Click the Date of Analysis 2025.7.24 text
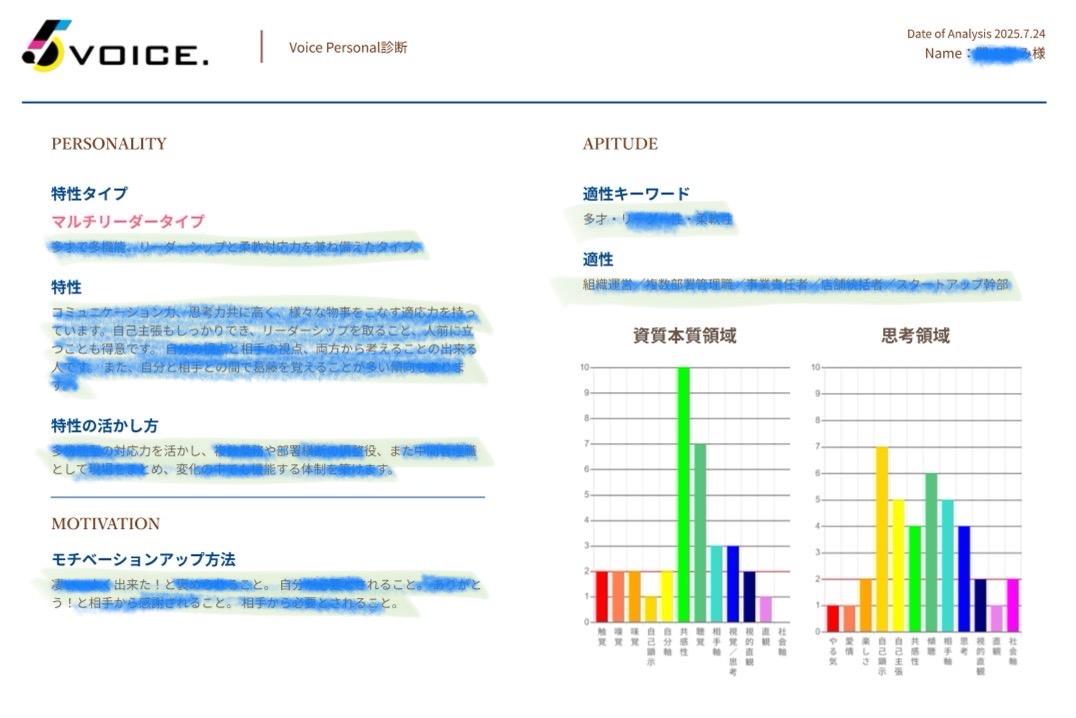 (975, 34)
